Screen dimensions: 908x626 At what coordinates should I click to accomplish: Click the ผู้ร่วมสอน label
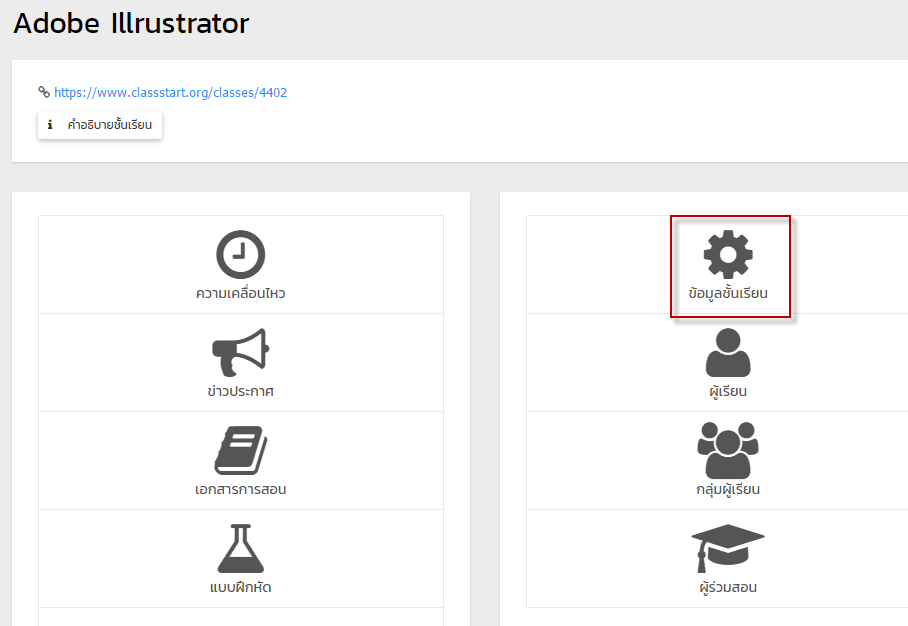tap(728, 587)
